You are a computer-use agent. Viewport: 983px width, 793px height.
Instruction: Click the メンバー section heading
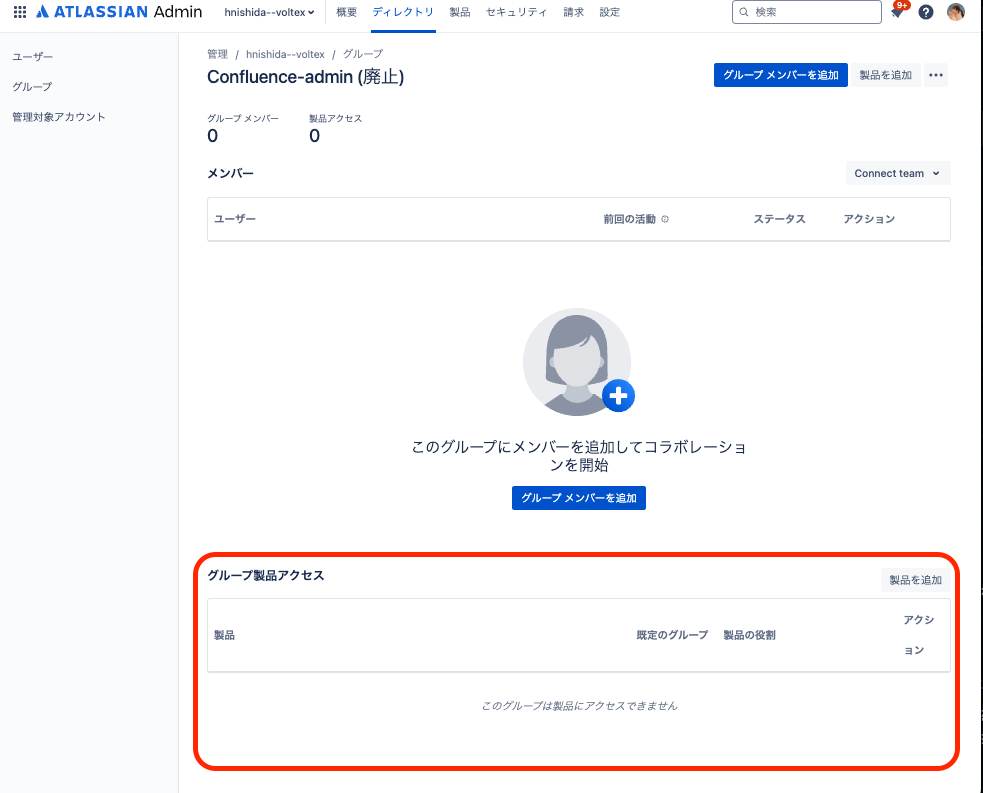pos(230,174)
